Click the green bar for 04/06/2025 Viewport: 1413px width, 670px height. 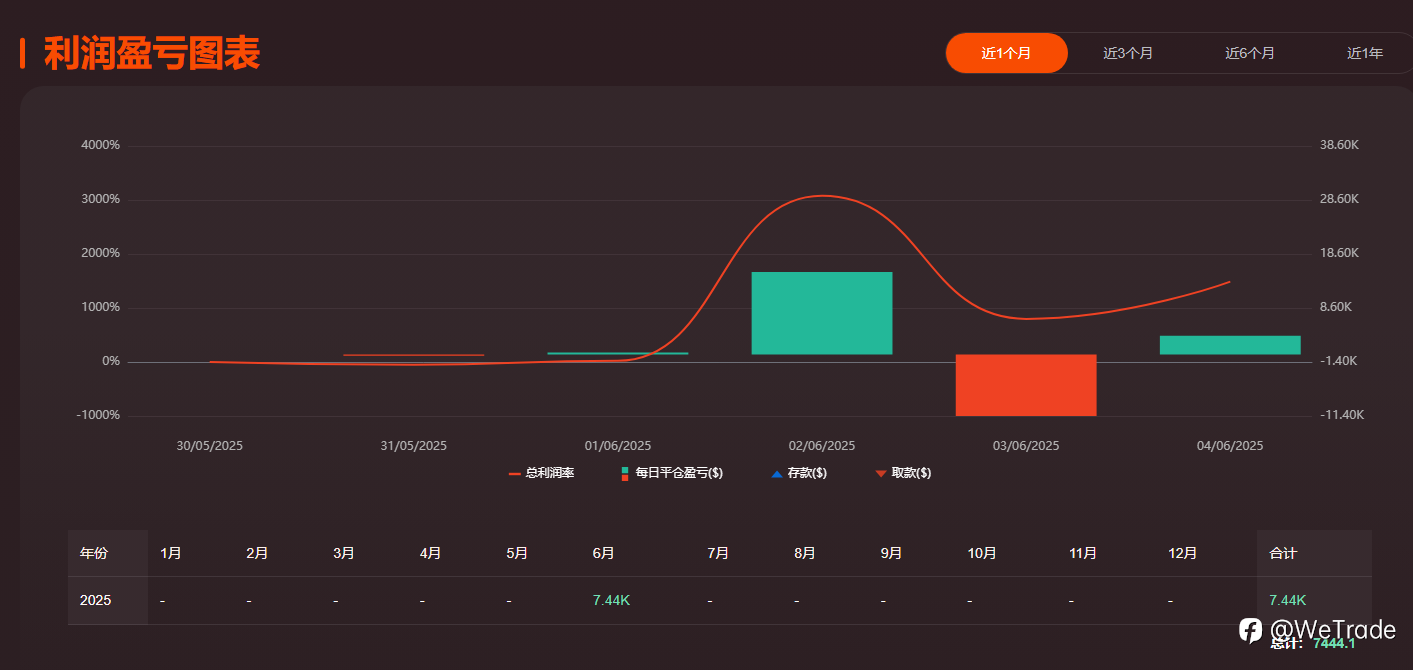pos(1230,345)
